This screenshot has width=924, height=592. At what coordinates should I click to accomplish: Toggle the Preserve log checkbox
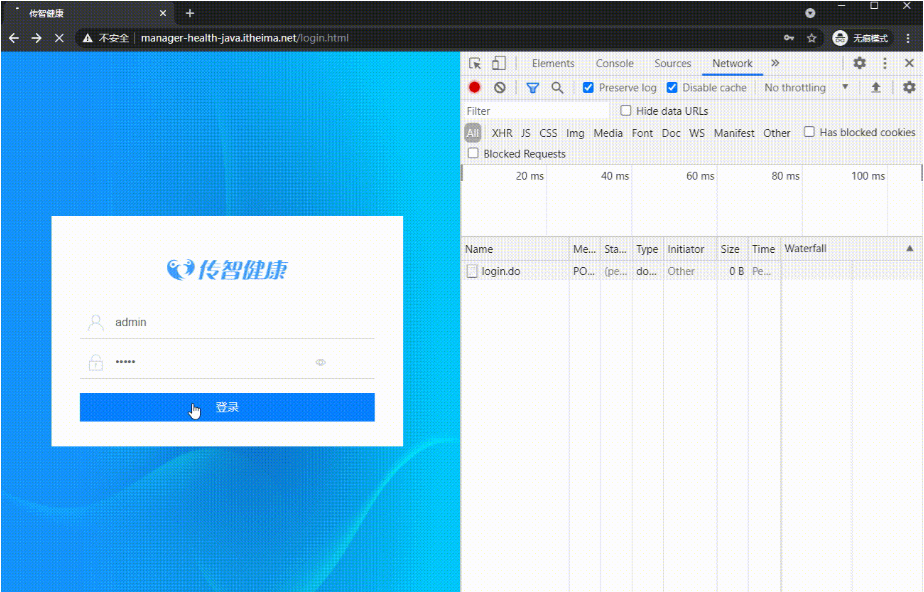coord(588,87)
